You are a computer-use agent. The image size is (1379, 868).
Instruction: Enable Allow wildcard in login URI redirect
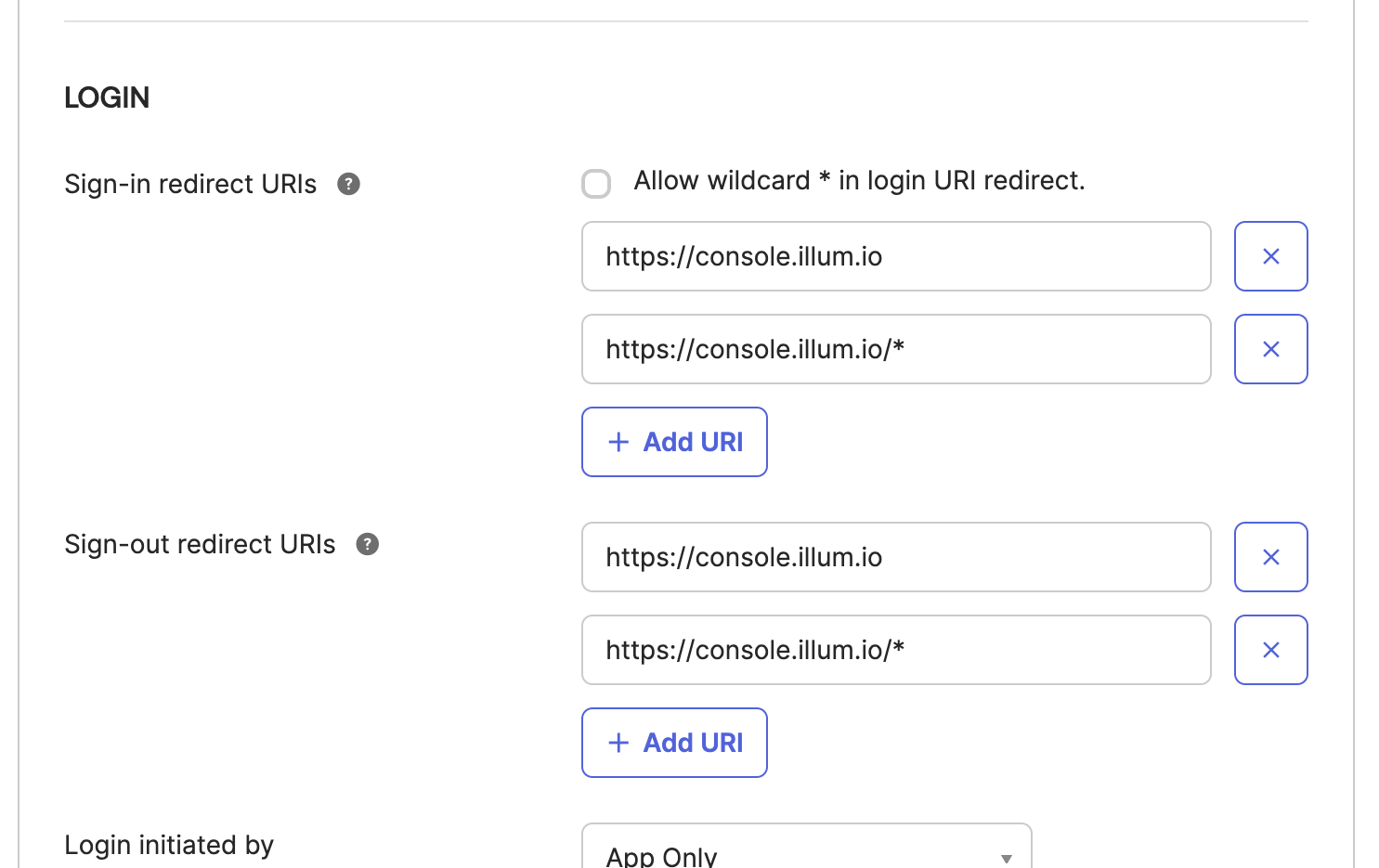point(596,184)
